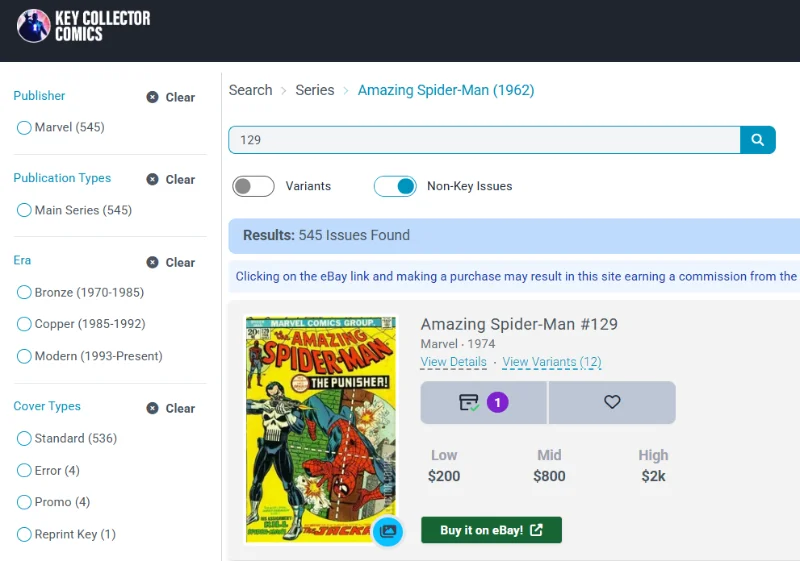Select Reprint Key (1) cover type

coord(66,534)
